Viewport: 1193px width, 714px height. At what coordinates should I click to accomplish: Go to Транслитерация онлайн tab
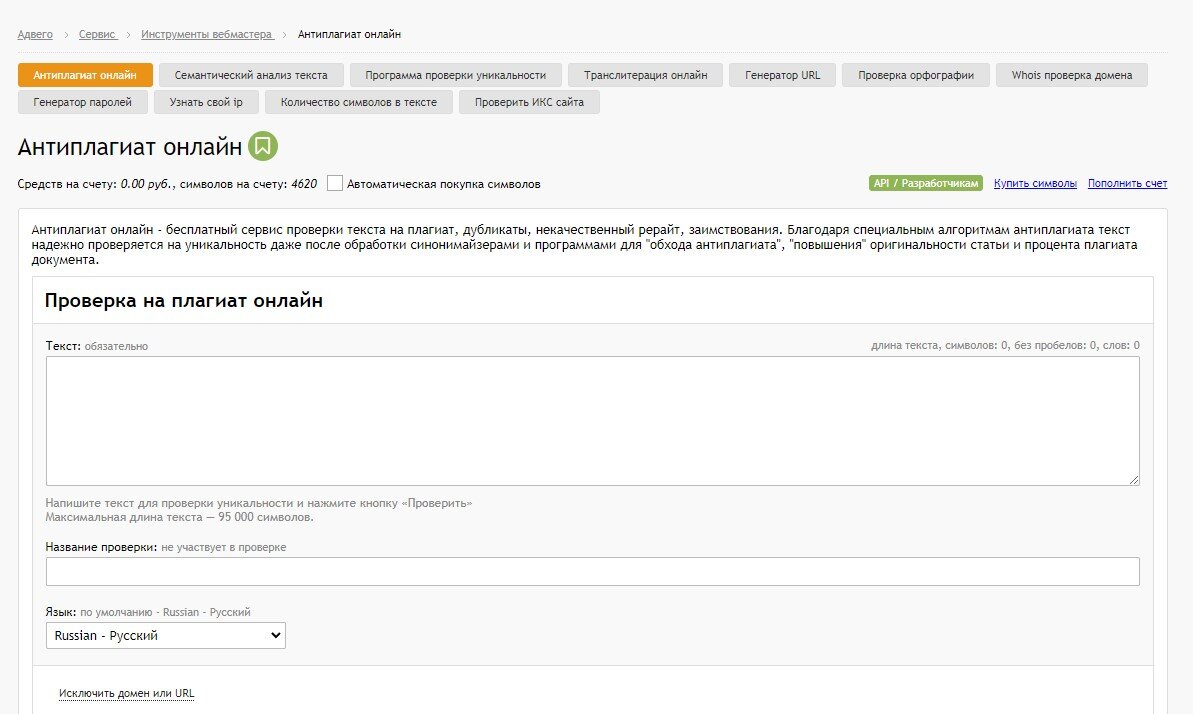pyautogui.click(x=645, y=75)
